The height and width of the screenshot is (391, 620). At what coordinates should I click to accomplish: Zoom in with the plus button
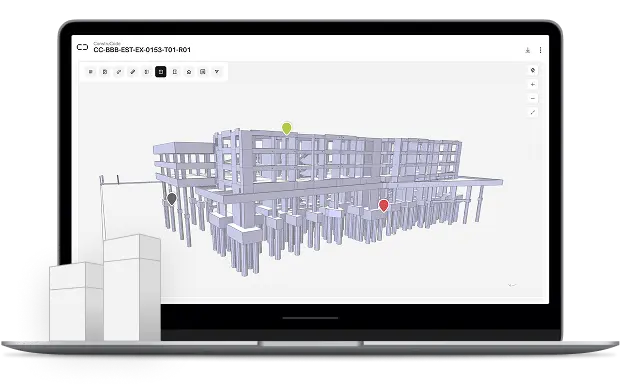[x=533, y=84]
